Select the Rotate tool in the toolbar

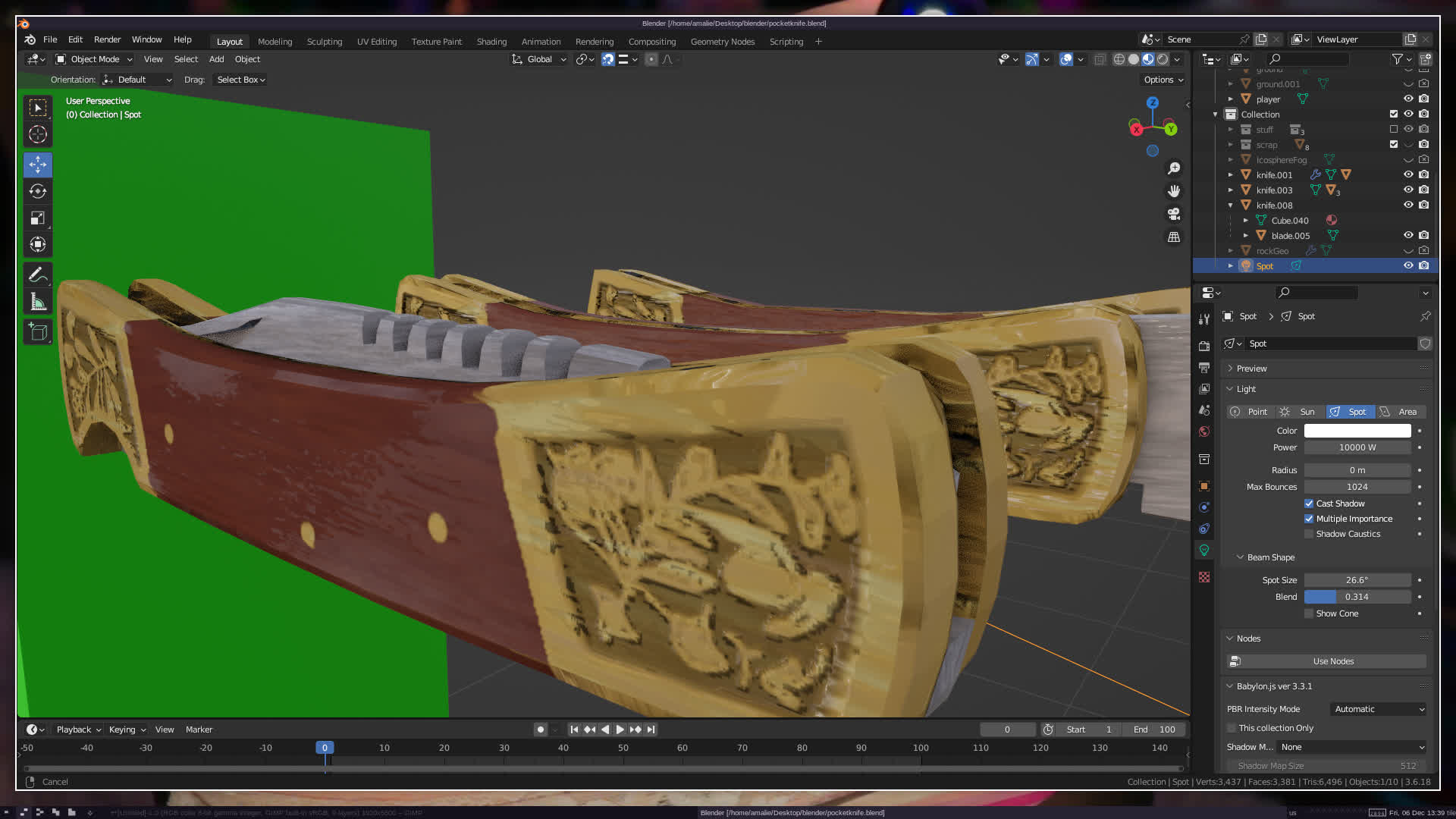pyautogui.click(x=38, y=191)
